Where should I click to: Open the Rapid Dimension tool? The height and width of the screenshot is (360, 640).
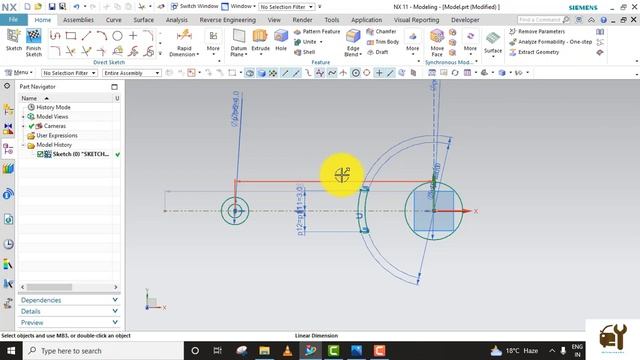pos(184,42)
